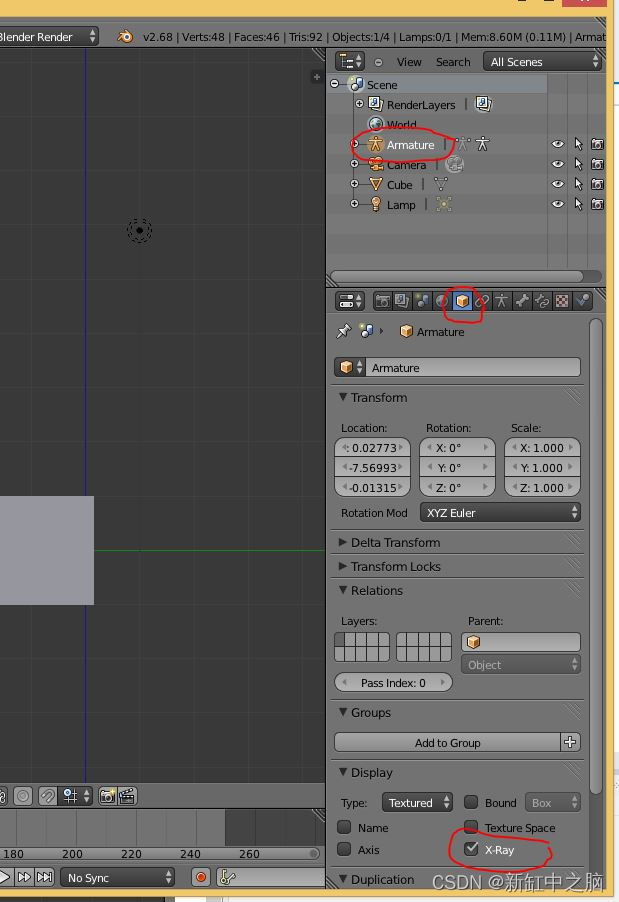
Task: Open the Armature data properties tab
Action: click(x=502, y=301)
